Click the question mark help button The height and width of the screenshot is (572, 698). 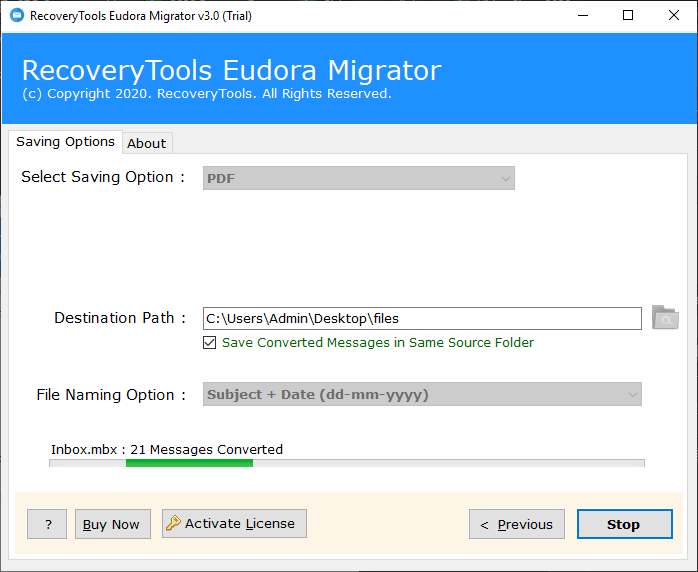[47, 524]
